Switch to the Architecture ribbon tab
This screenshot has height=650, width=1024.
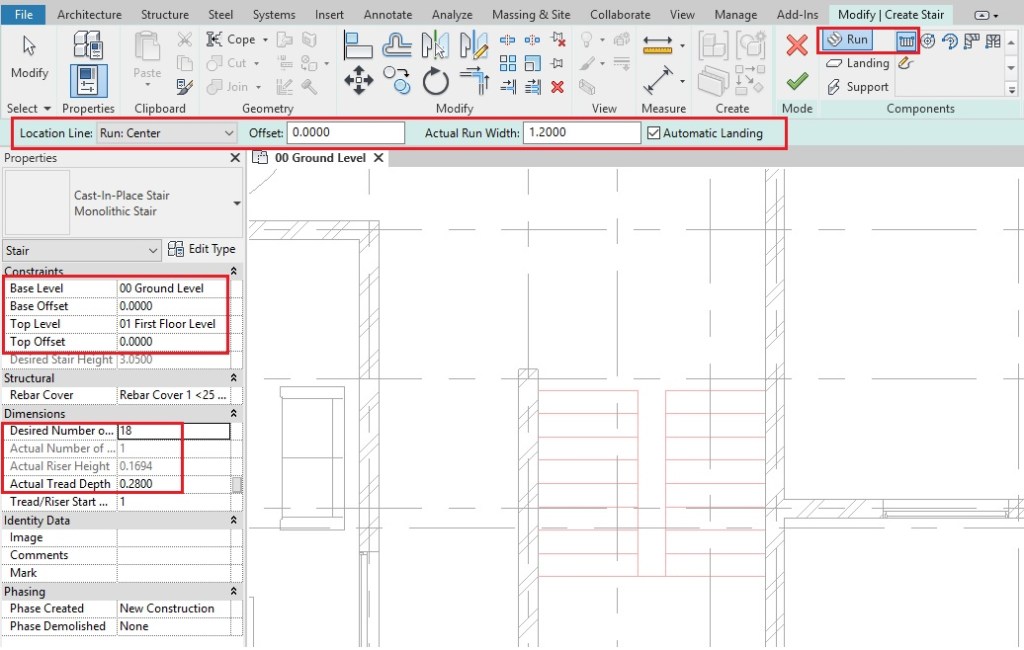pos(89,14)
